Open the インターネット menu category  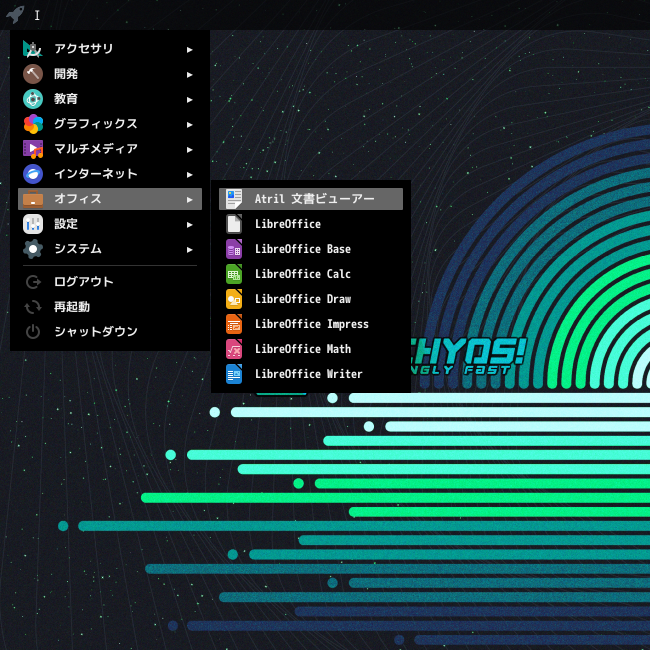pyautogui.click(x=110, y=174)
